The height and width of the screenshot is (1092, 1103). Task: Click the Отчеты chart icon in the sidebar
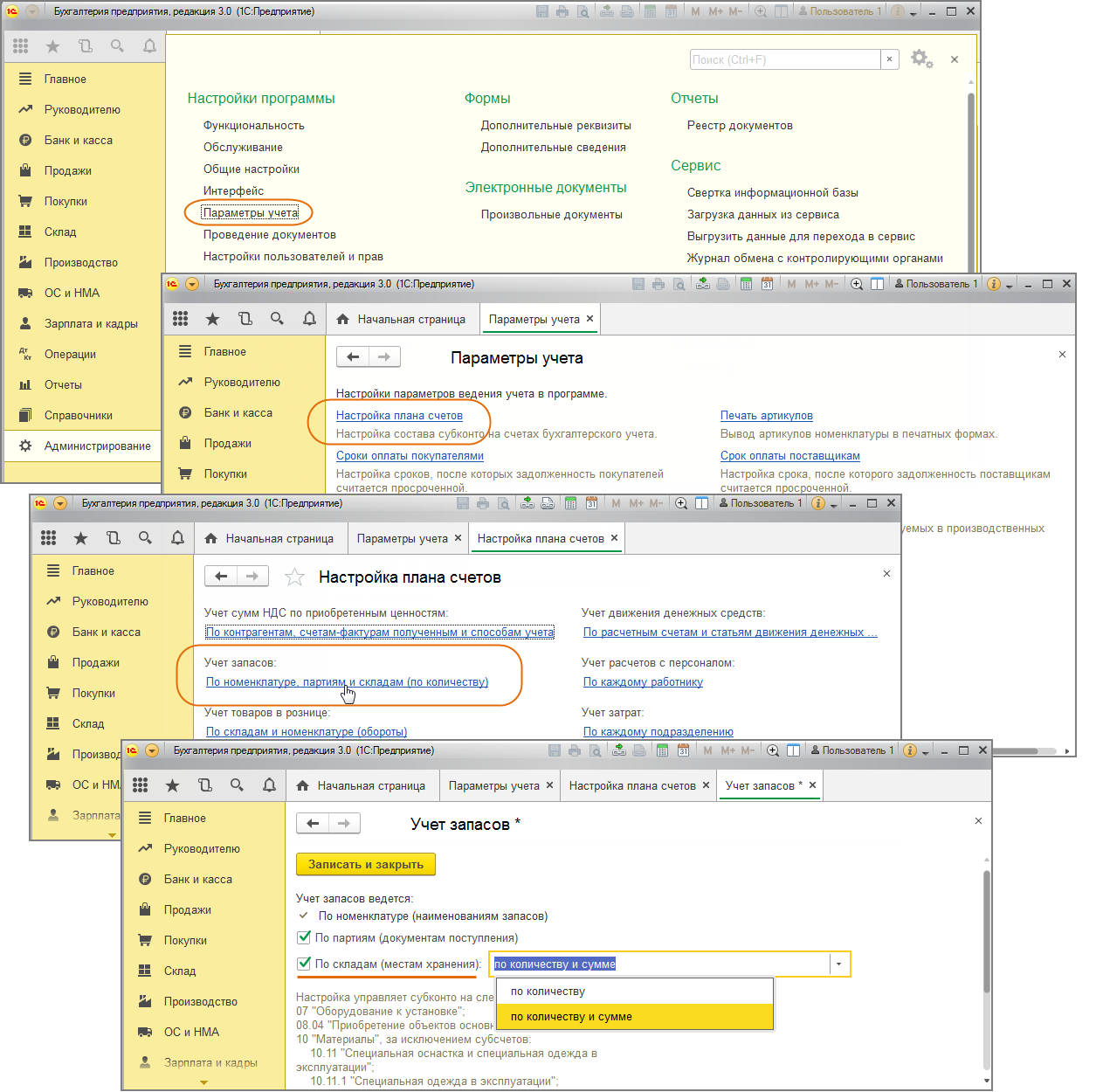pos(25,384)
